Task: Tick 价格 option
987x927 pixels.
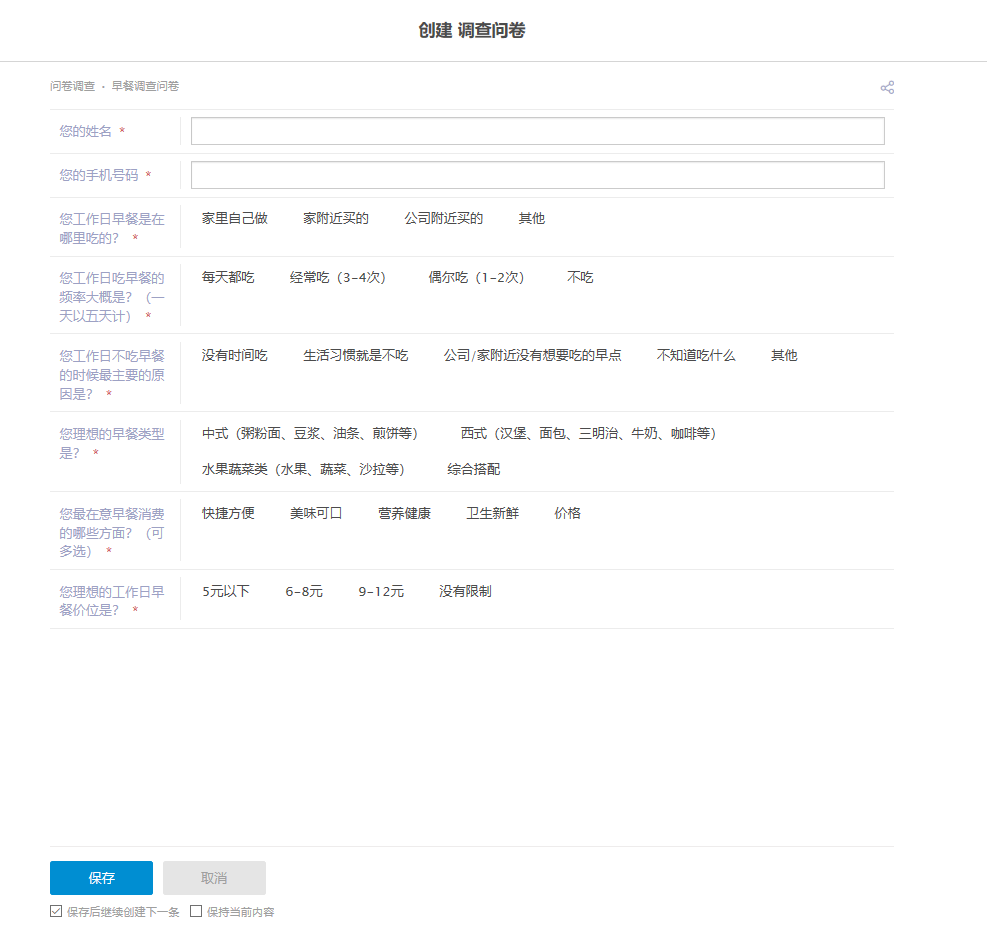Action: [567, 514]
